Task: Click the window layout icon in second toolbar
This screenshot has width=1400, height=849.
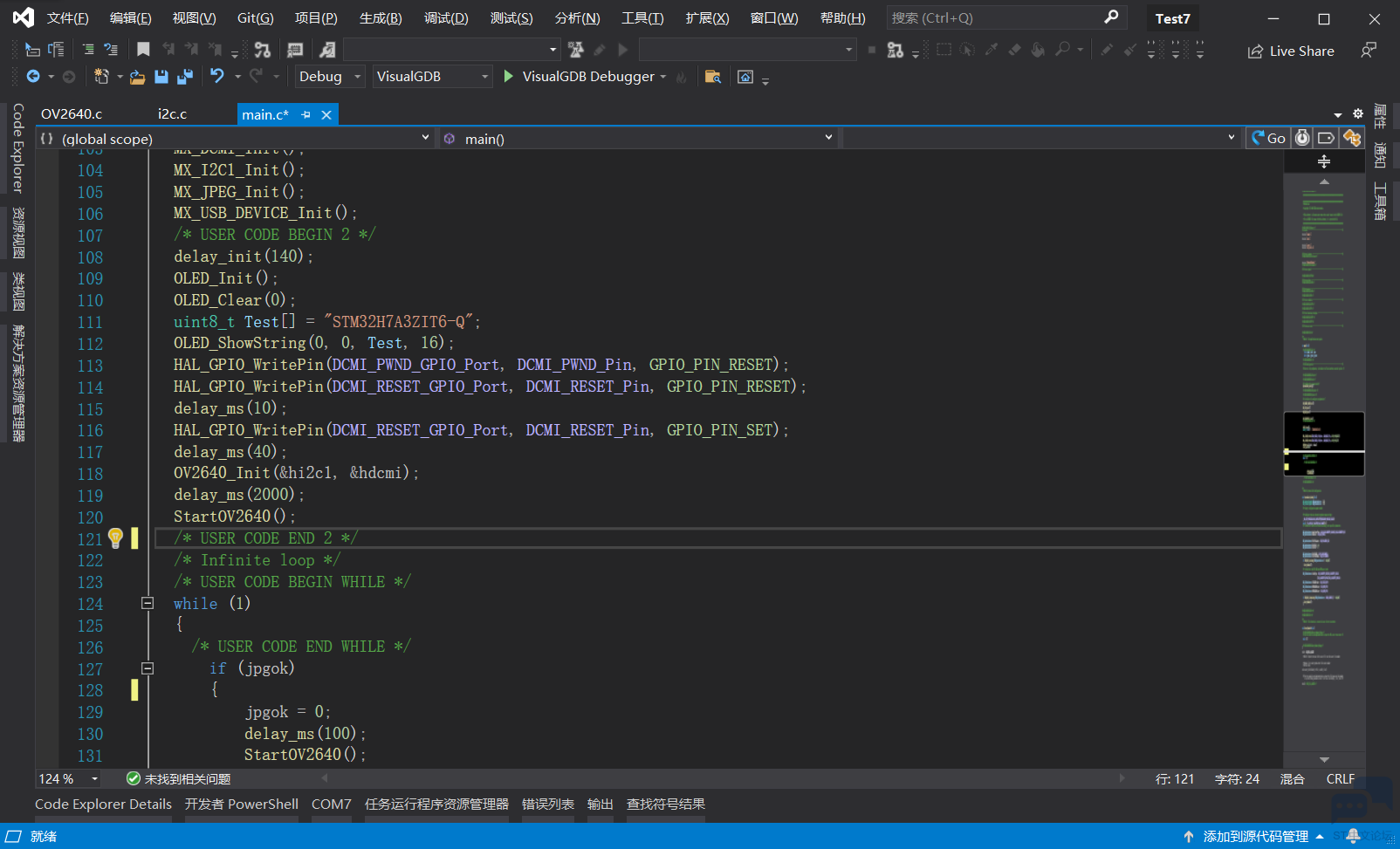Action: pyautogui.click(x=745, y=77)
